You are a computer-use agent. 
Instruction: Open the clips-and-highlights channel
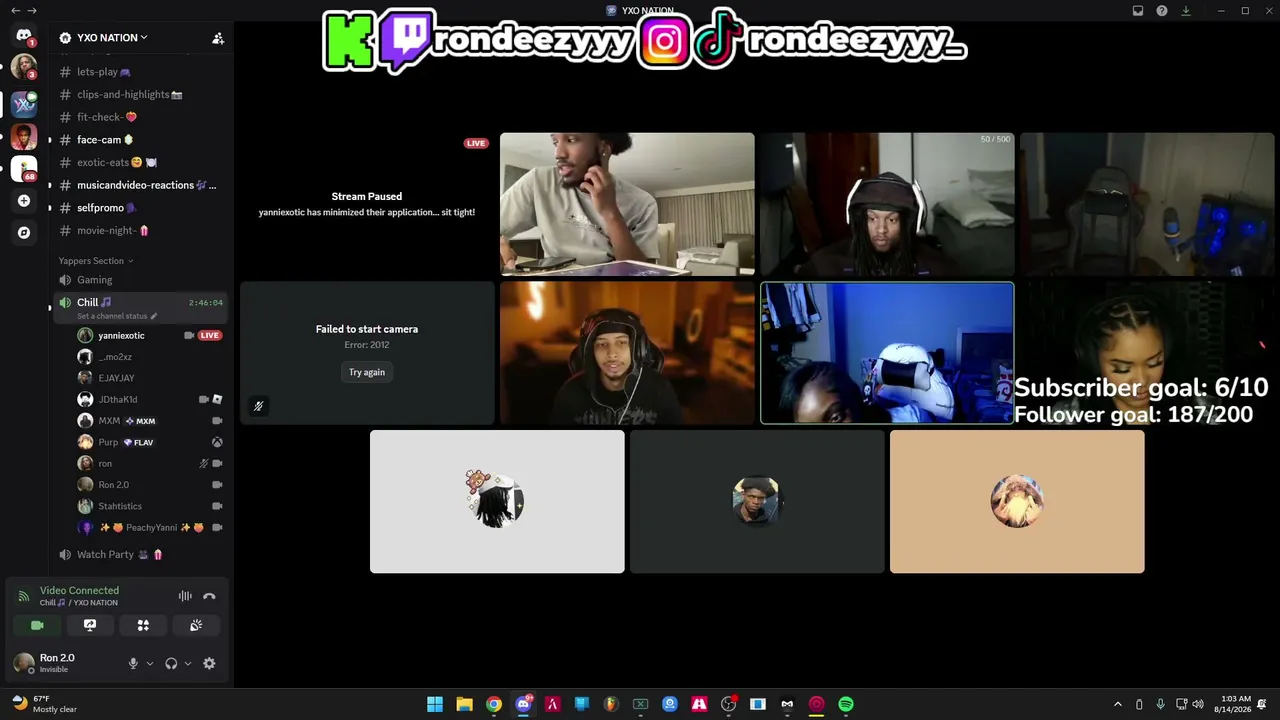point(140,94)
